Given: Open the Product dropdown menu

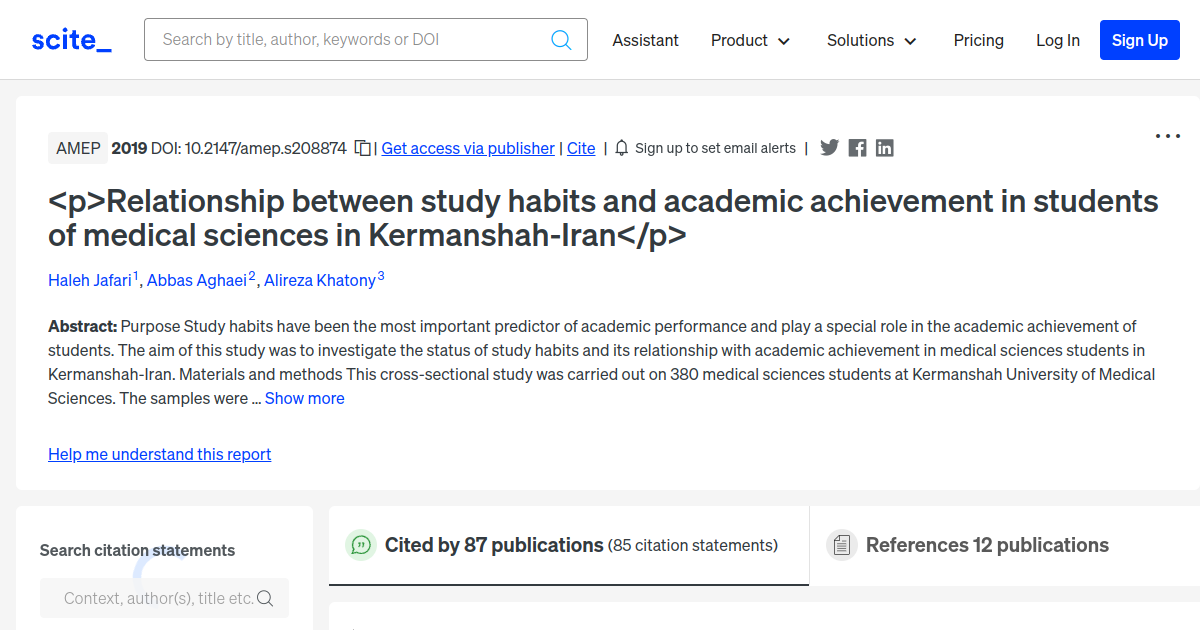Looking at the screenshot, I should point(750,40).
